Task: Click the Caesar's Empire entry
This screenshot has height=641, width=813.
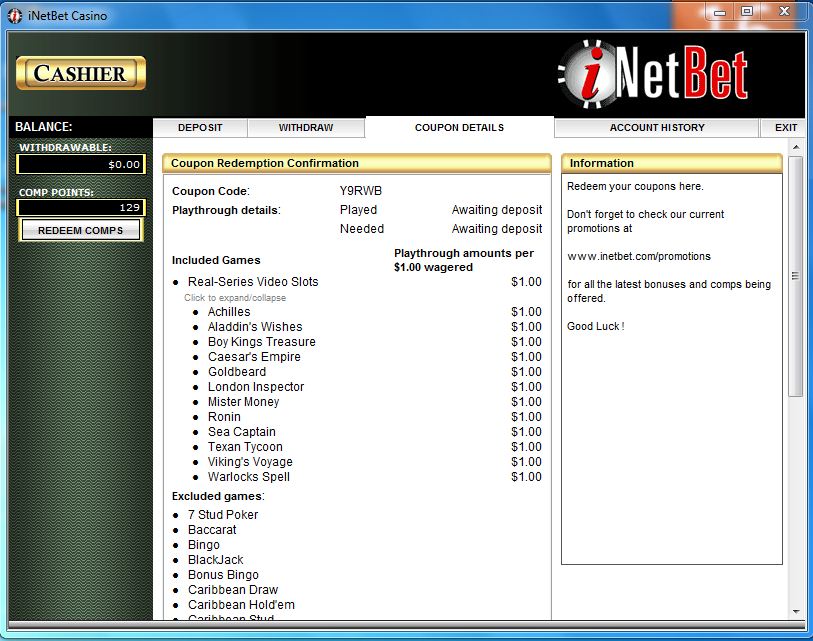Action: click(x=254, y=357)
